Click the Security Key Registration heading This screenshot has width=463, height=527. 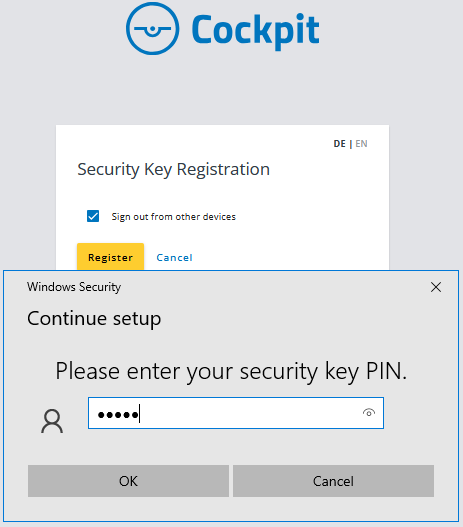coord(173,169)
